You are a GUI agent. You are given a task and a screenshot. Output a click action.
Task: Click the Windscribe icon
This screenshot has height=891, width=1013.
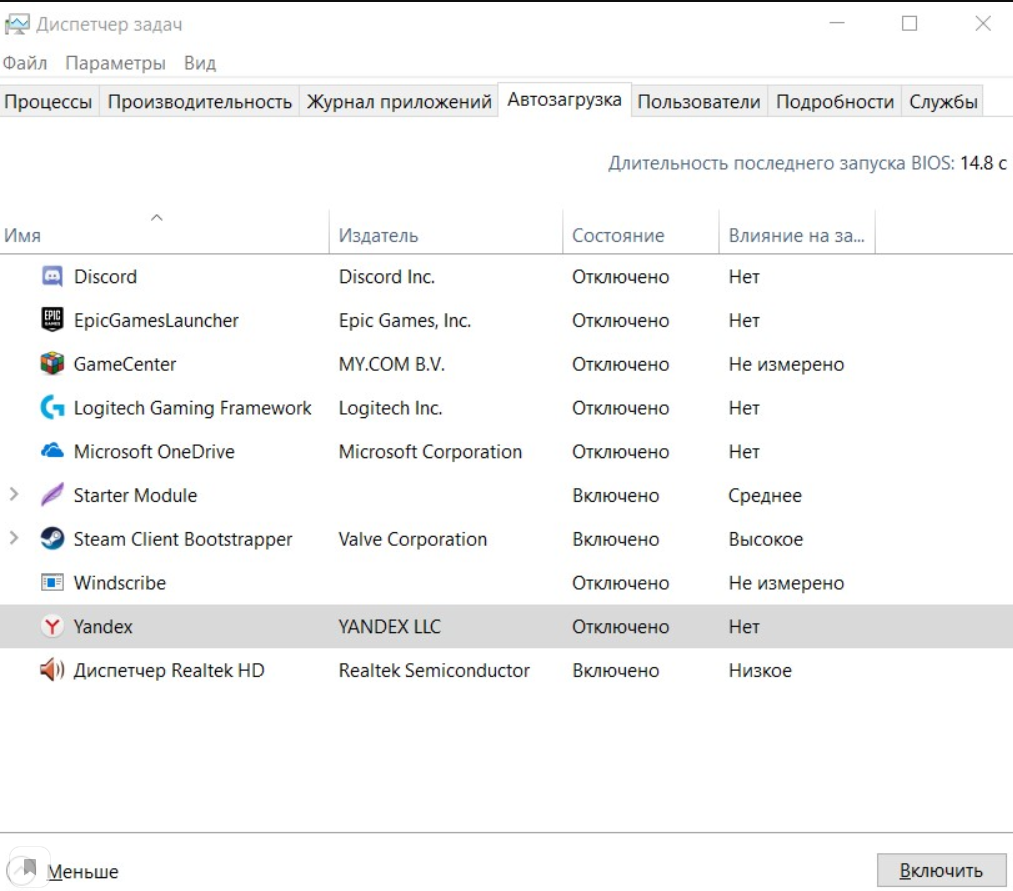pos(52,582)
